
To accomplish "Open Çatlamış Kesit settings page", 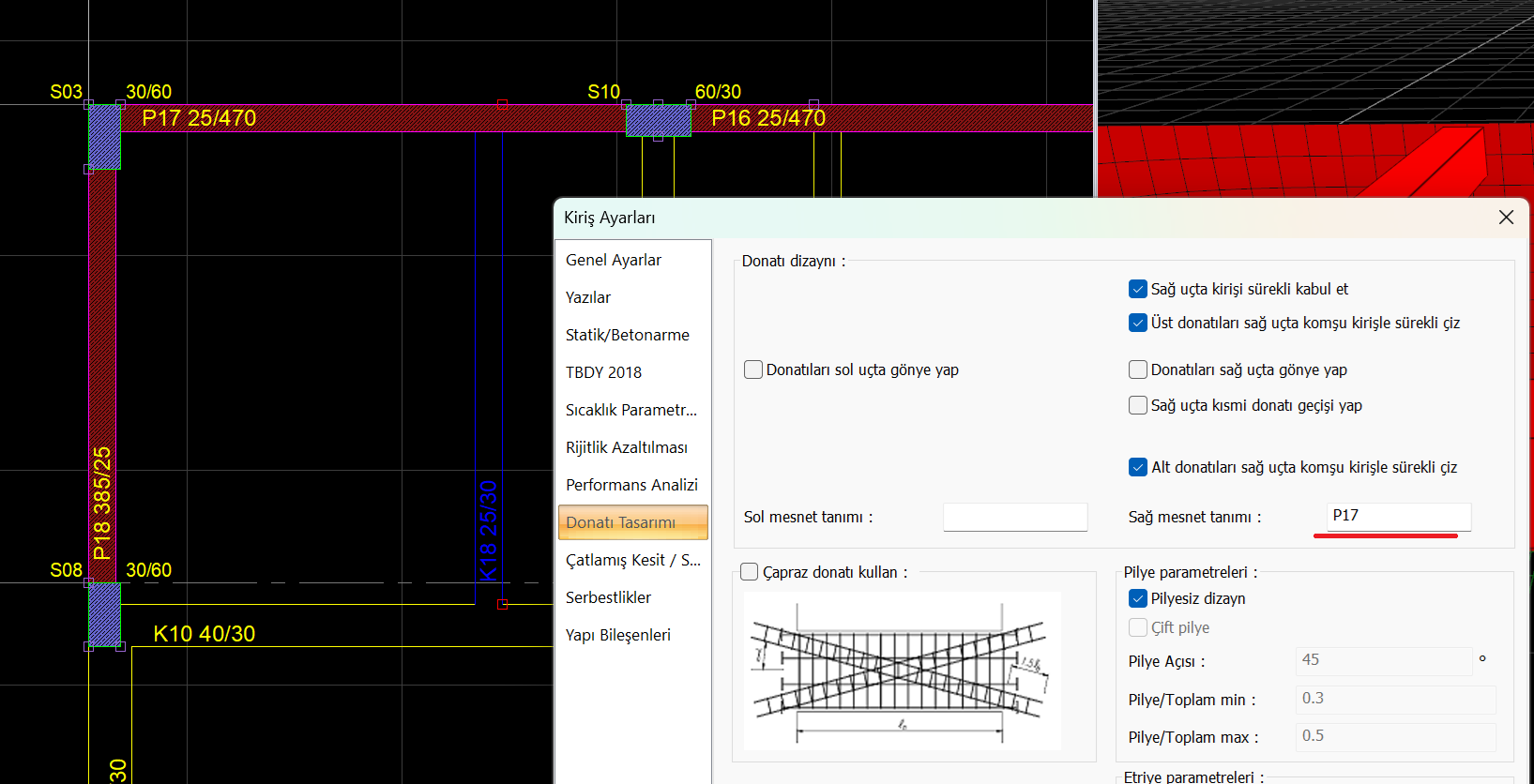I will pyautogui.click(x=632, y=560).
